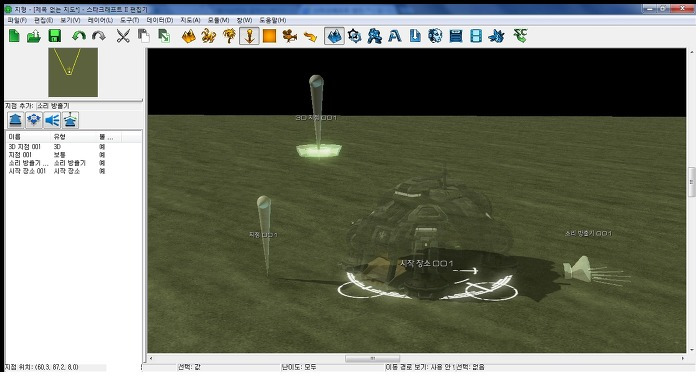
Task: Click horizontal scrollbar right arrow
Action: click(x=683, y=359)
